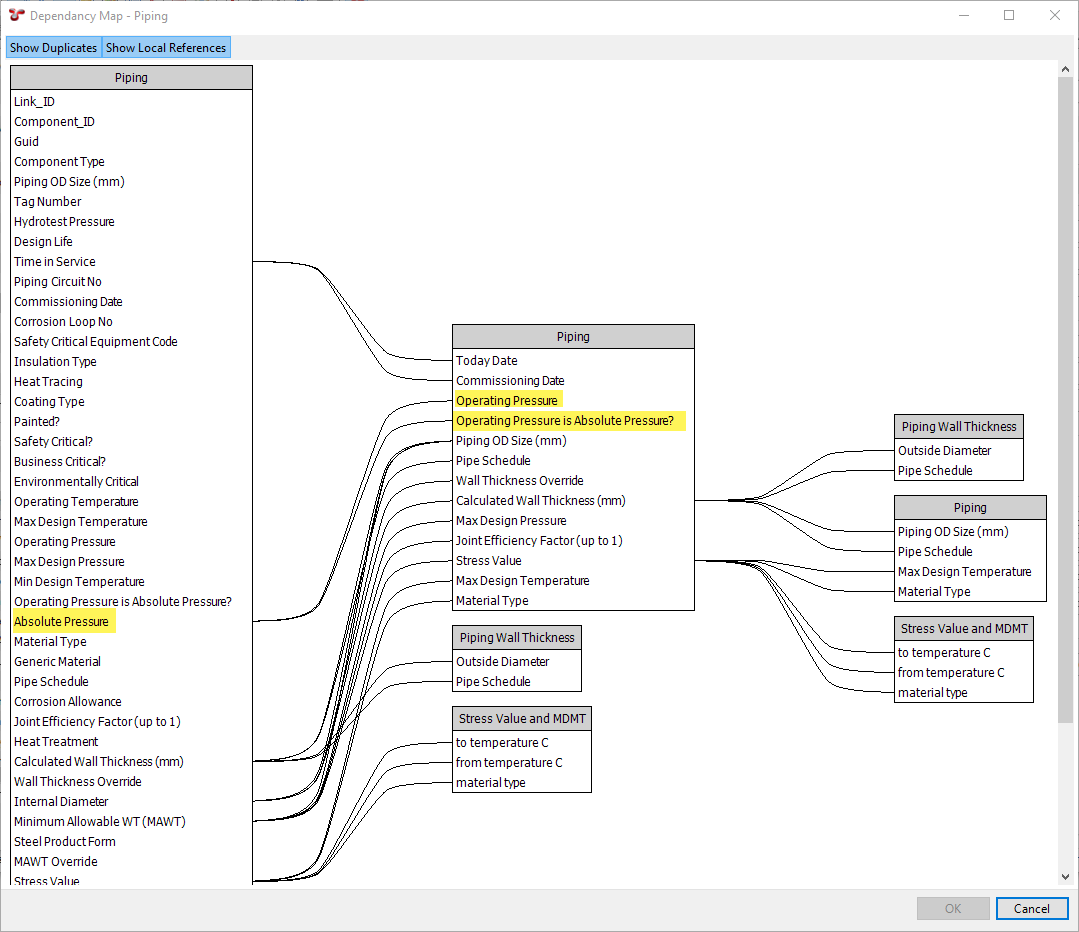Select highlighted Operating Pressure in the middle box
Screen dimensions: 1079x932
coord(507,401)
